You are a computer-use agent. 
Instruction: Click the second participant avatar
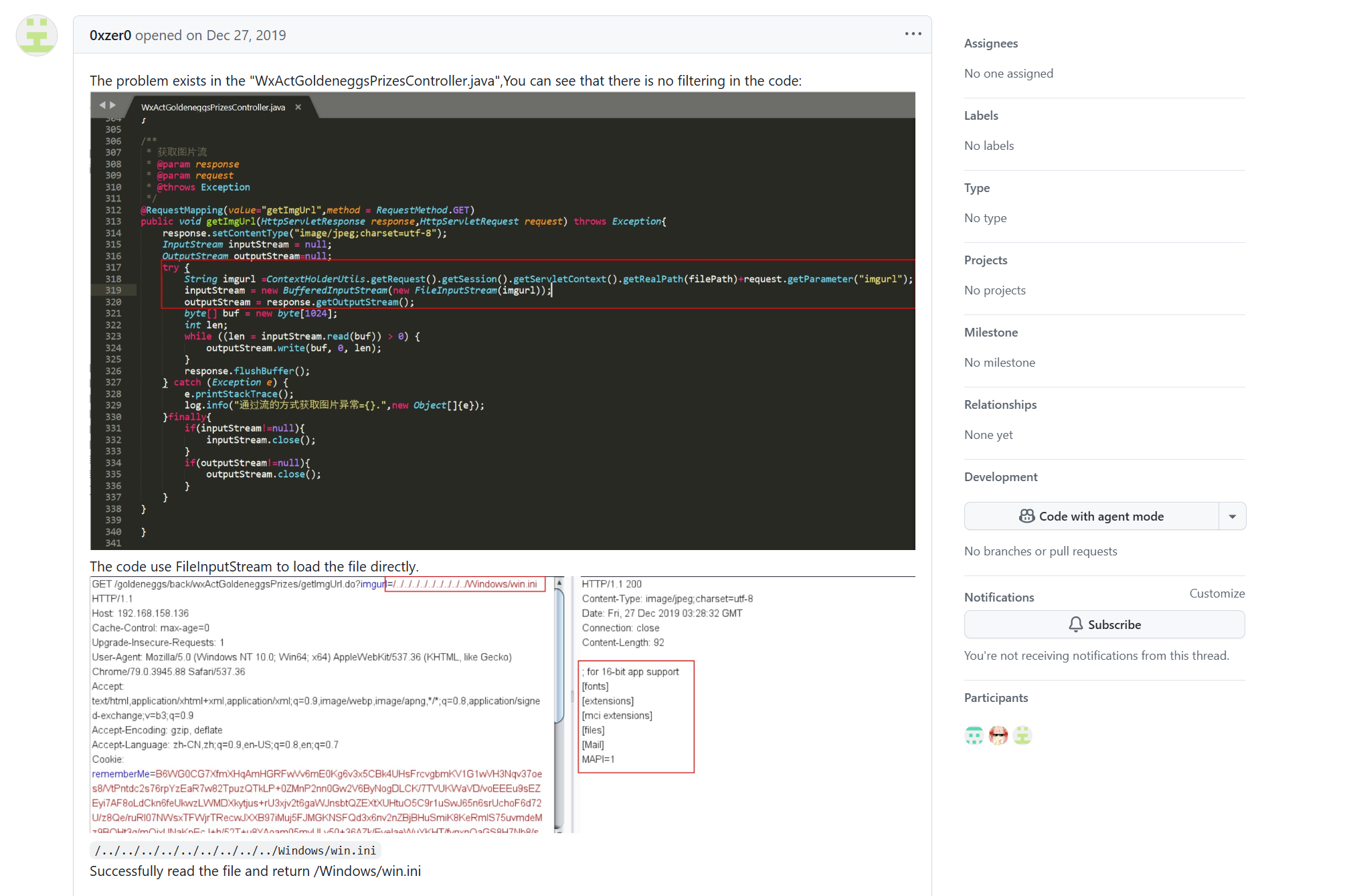(x=998, y=735)
